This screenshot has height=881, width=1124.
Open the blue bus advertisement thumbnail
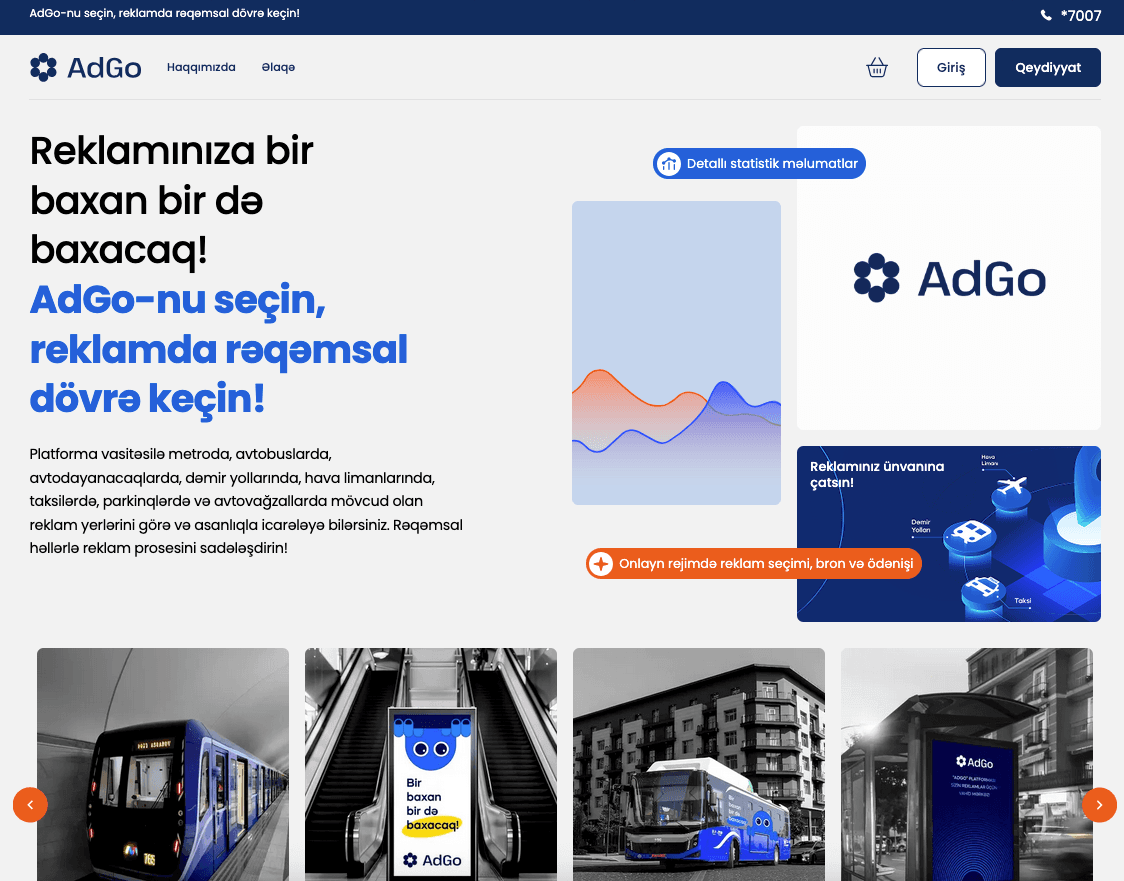click(699, 765)
